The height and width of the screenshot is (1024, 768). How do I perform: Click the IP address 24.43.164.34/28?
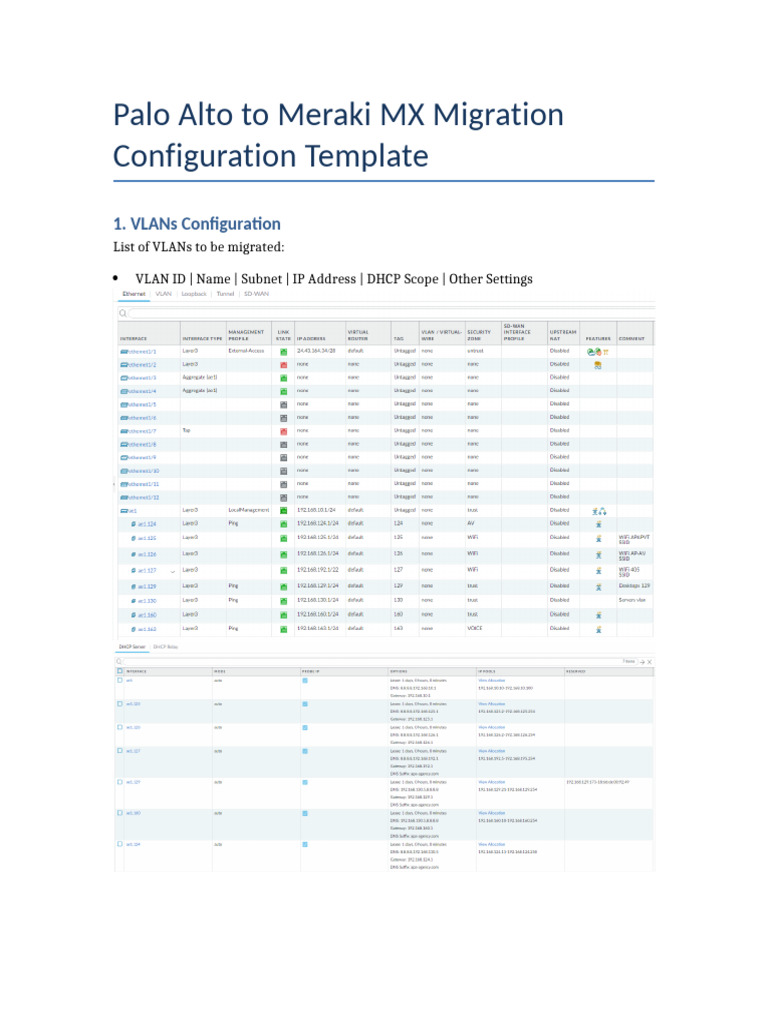(316, 351)
